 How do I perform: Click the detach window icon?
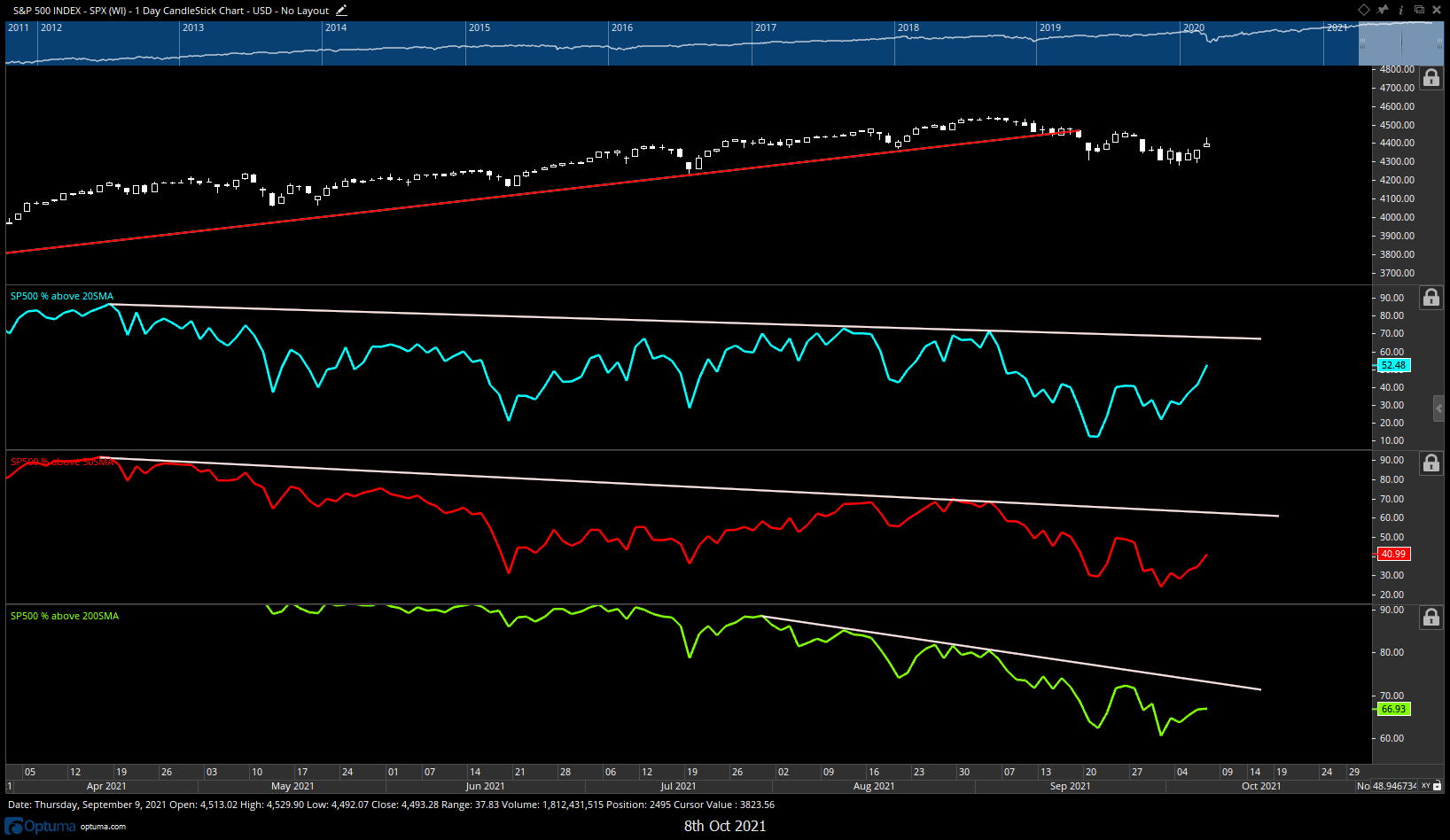1419,10
